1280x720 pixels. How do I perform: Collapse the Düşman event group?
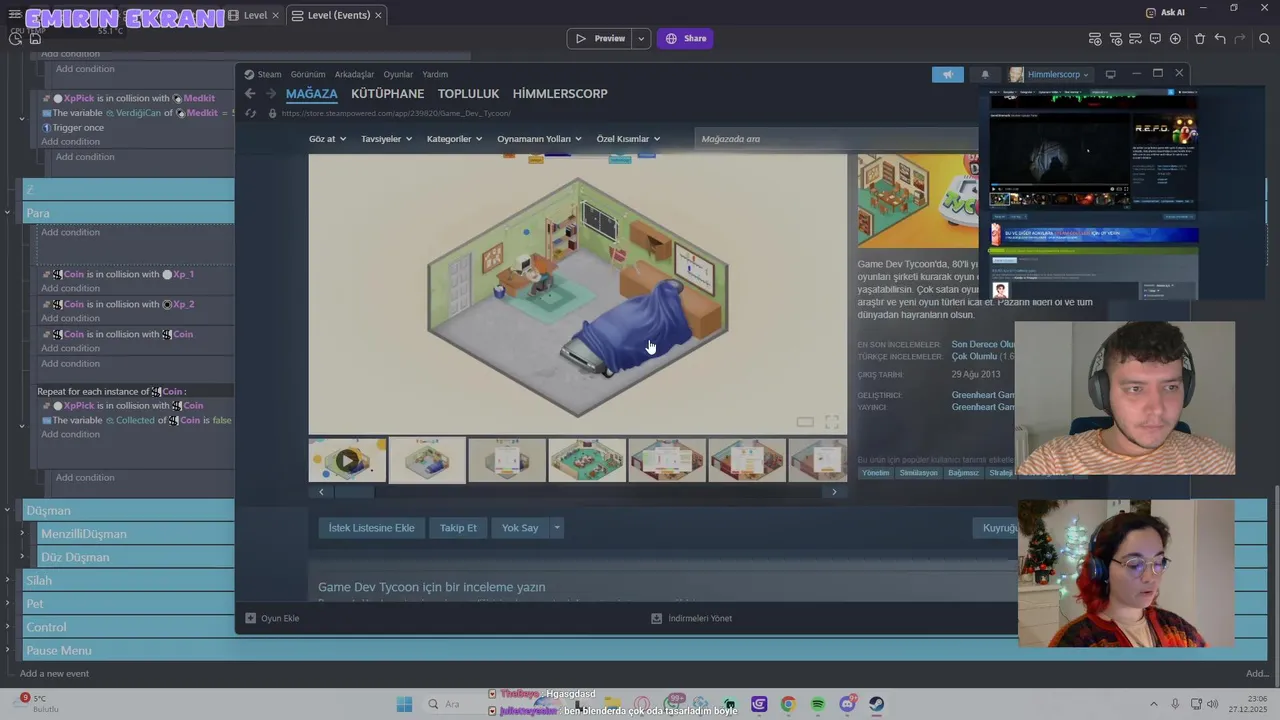(x=7, y=510)
